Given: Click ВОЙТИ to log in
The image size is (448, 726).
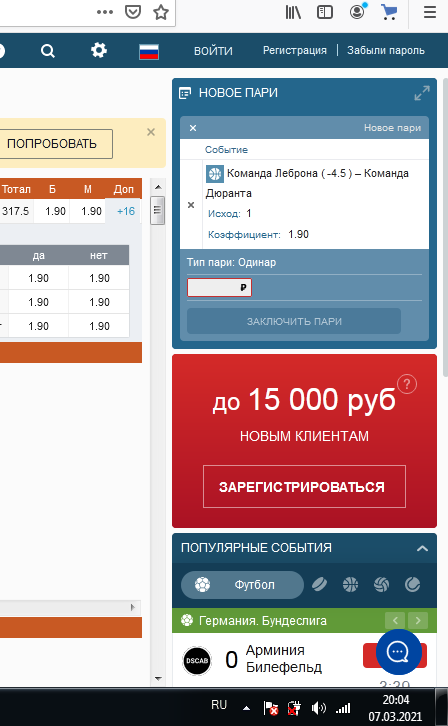Looking at the screenshot, I should pyautogui.click(x=213, y=51).
